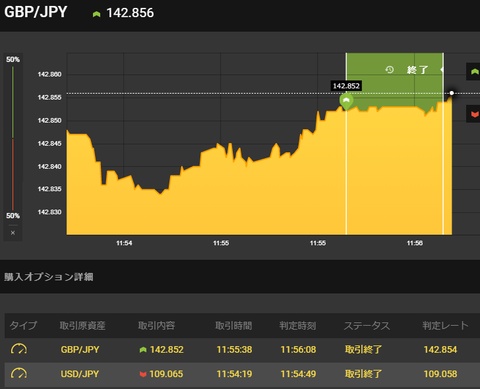Close the sentiment gauge with the X
This screenshot has width=480, height=389.
(x=13, y=233)
